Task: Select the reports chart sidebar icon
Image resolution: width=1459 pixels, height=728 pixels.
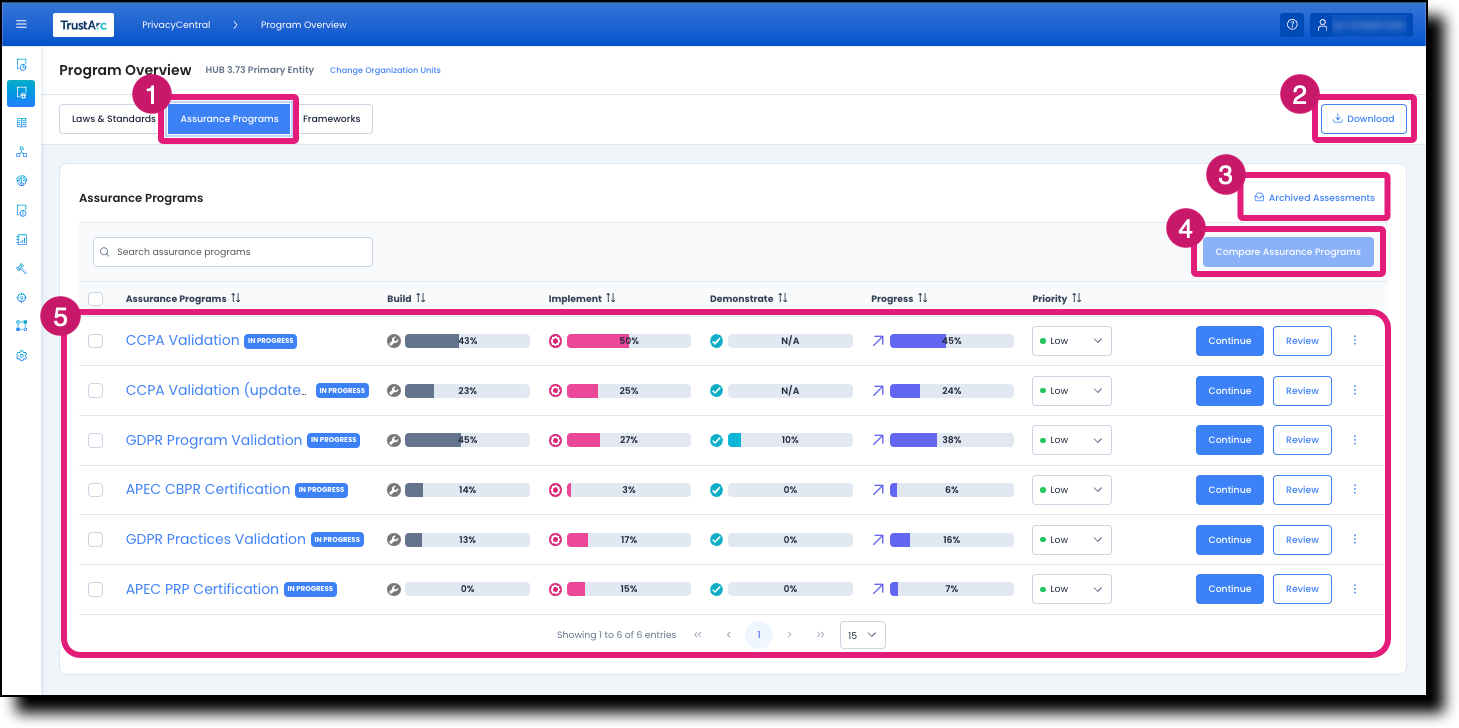Action: (21, 239)
